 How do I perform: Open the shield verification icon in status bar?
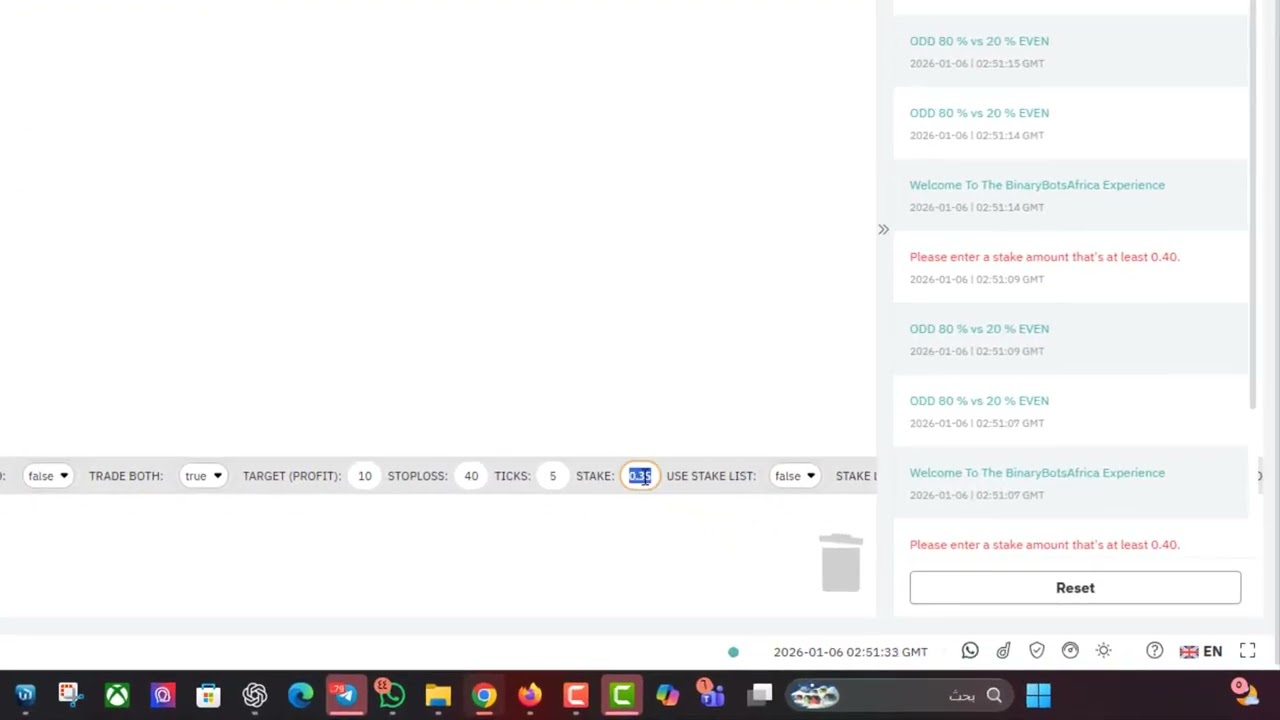click(x=1037, y=651)
